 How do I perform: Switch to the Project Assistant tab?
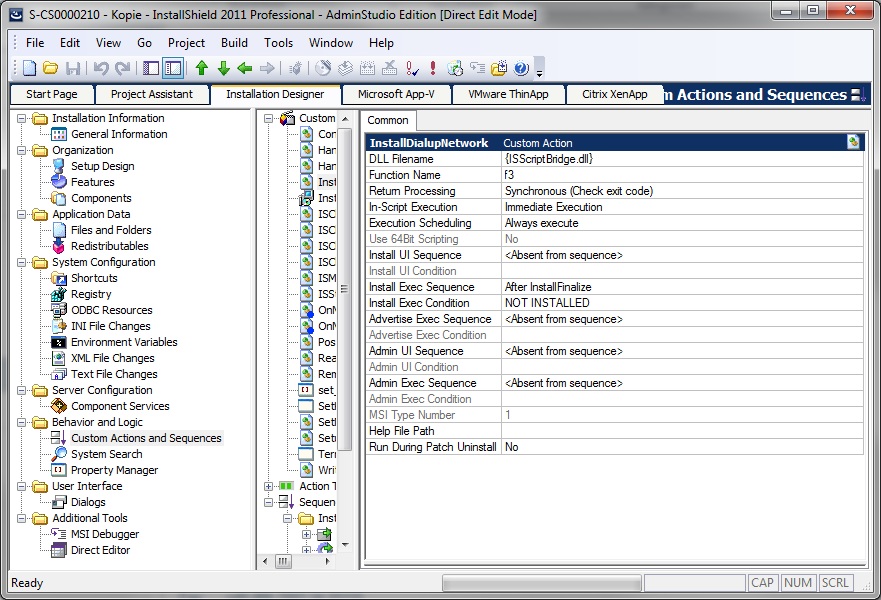point(152,94)
